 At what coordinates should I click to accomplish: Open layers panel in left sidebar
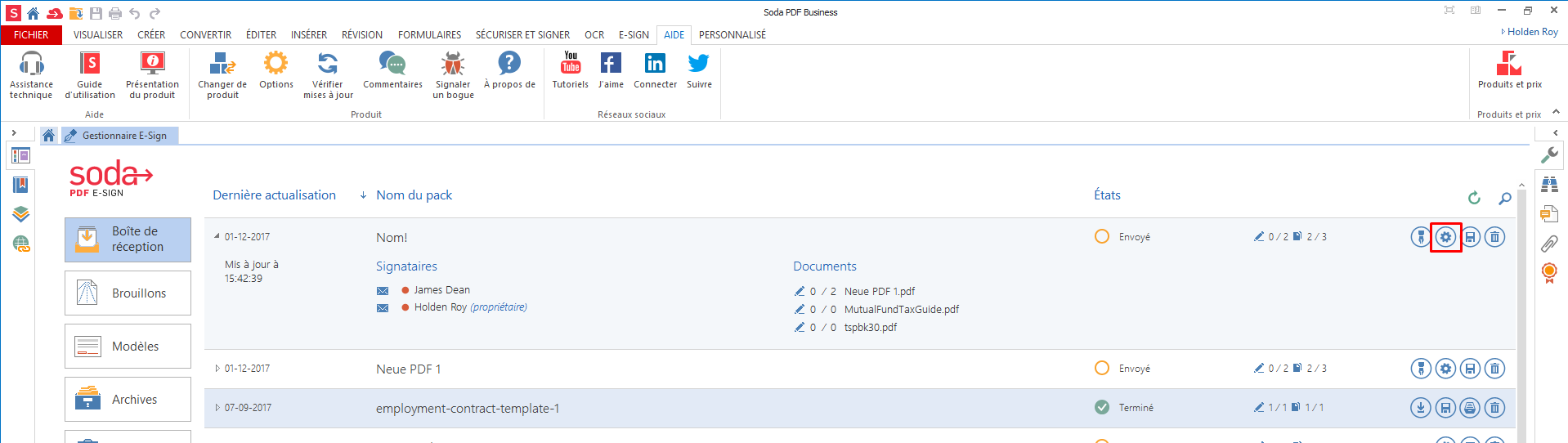click(20, 214)
